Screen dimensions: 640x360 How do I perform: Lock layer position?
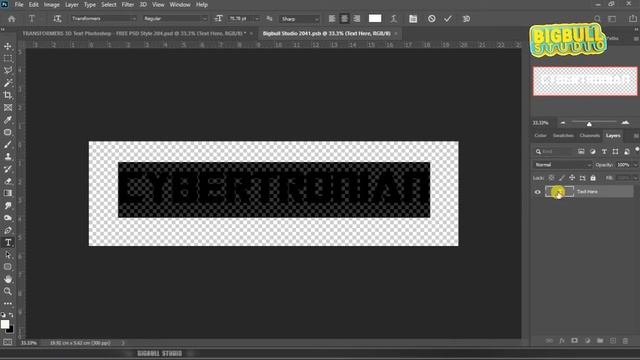[572, 178]
